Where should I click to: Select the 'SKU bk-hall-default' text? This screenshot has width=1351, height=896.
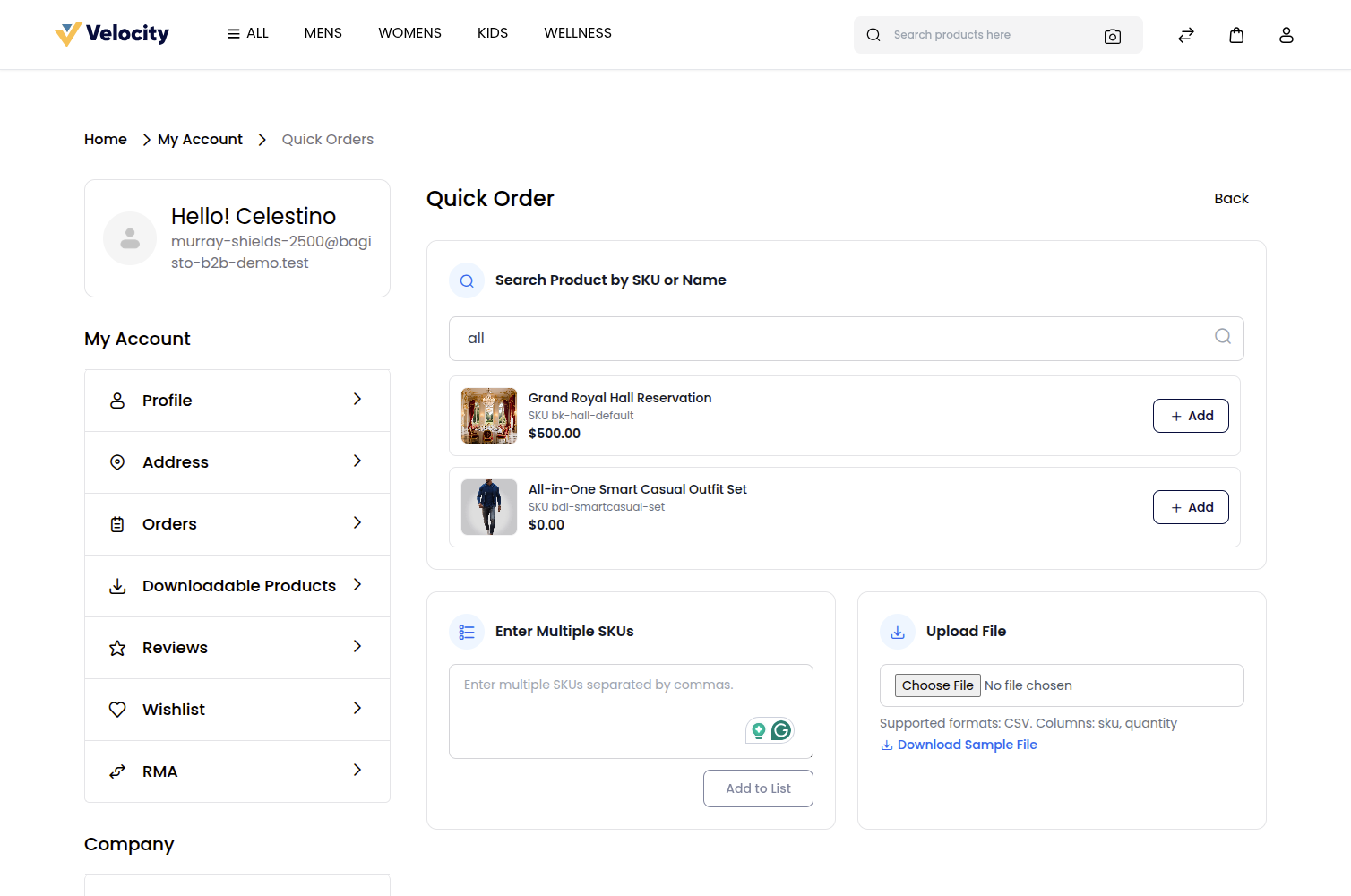coord(581,416)
